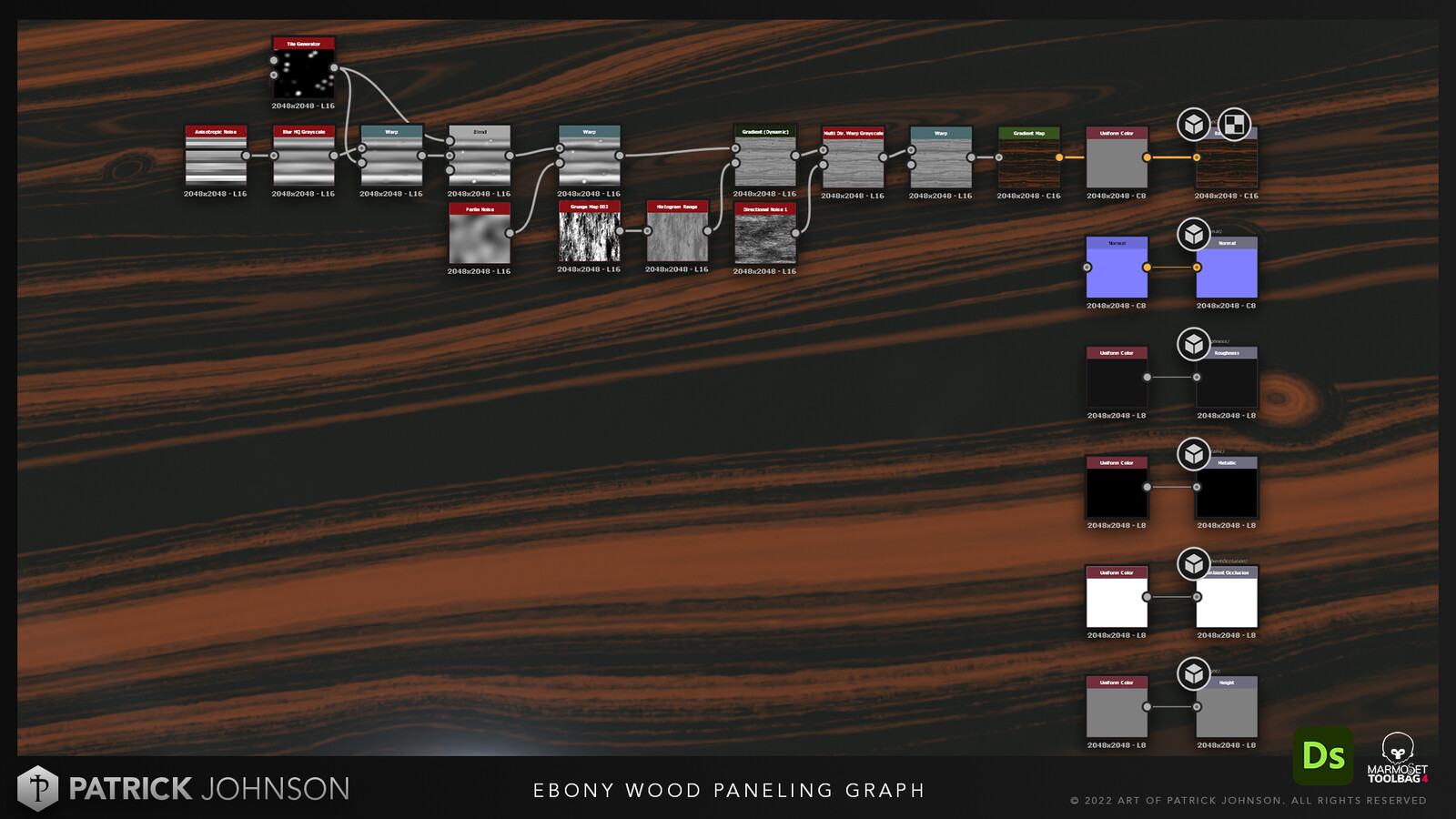Select the Normal output node
1456x819 pixels.
[1227, 268]
